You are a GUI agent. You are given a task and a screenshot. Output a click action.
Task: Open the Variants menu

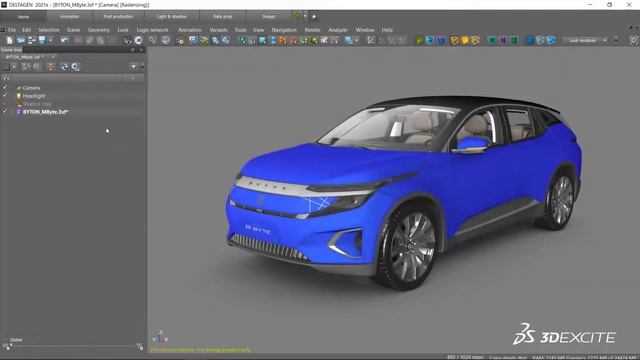point(218,30)
